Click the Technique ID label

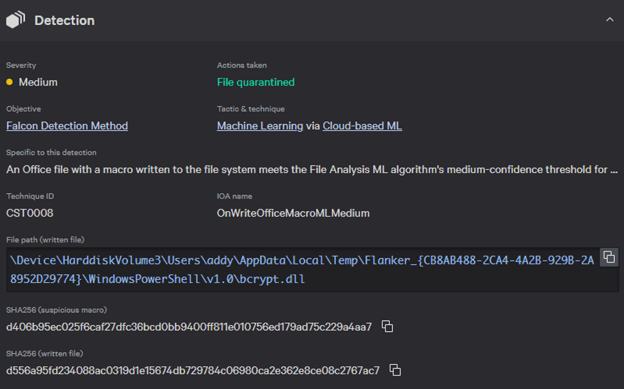tap(30, 196)
